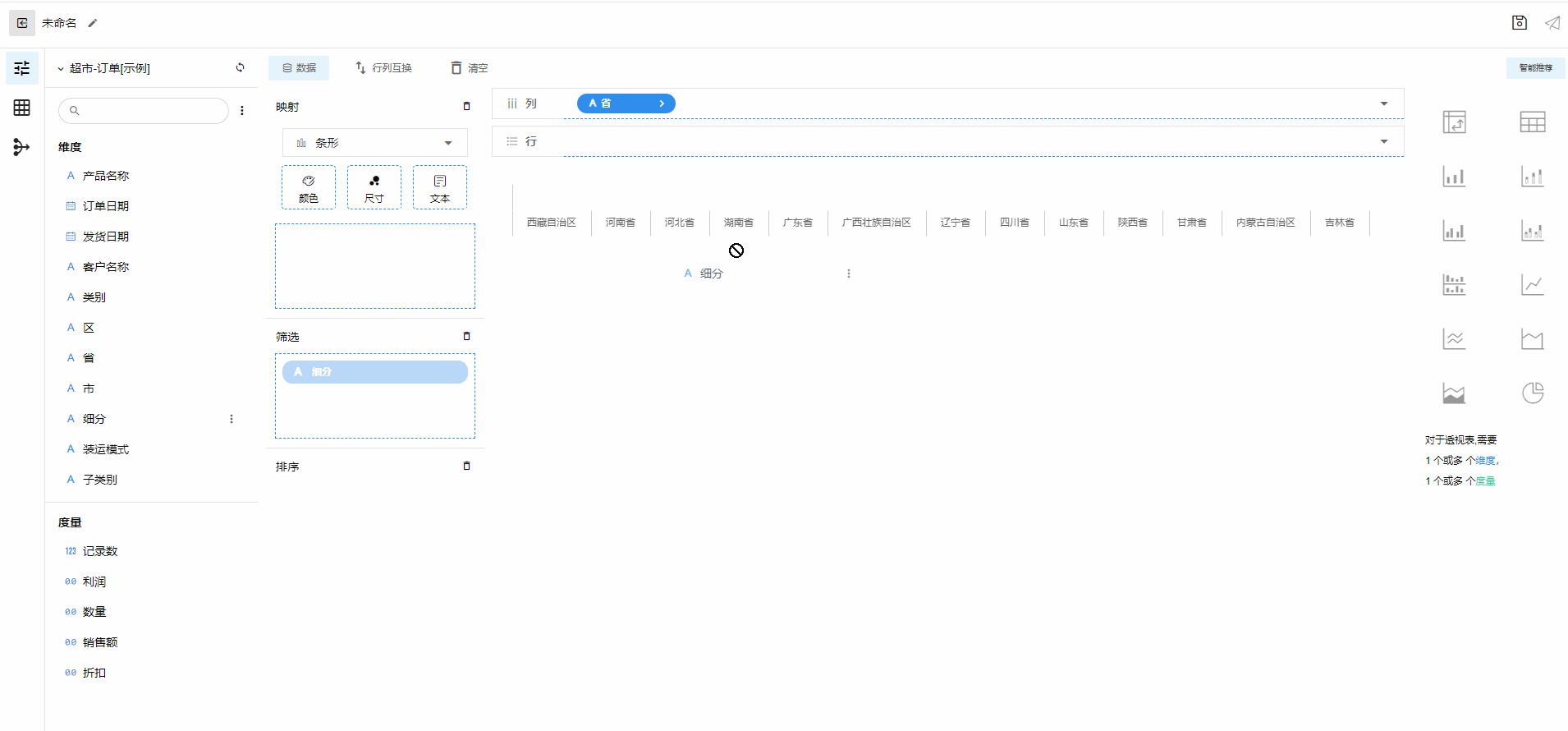Select the pivot table chart type

(x=1455, y=122)
